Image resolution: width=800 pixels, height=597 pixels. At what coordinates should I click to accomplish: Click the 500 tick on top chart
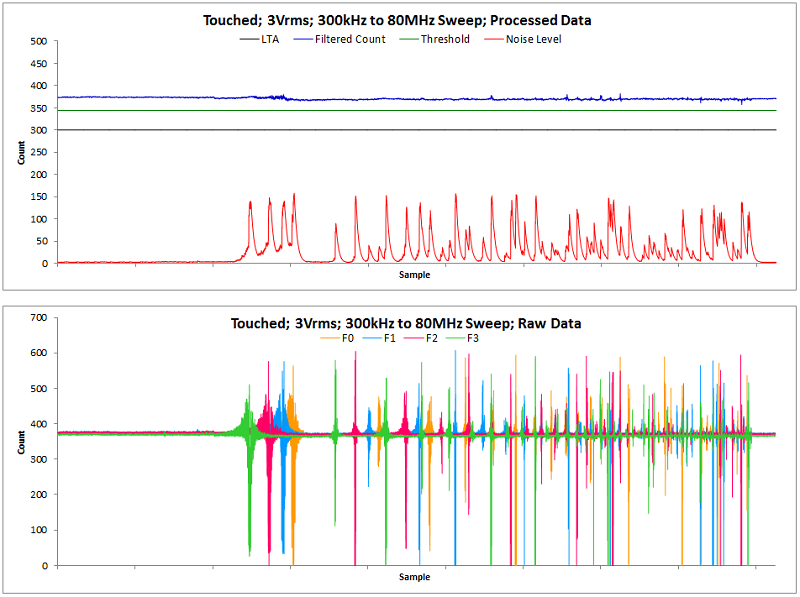point(39,41)
